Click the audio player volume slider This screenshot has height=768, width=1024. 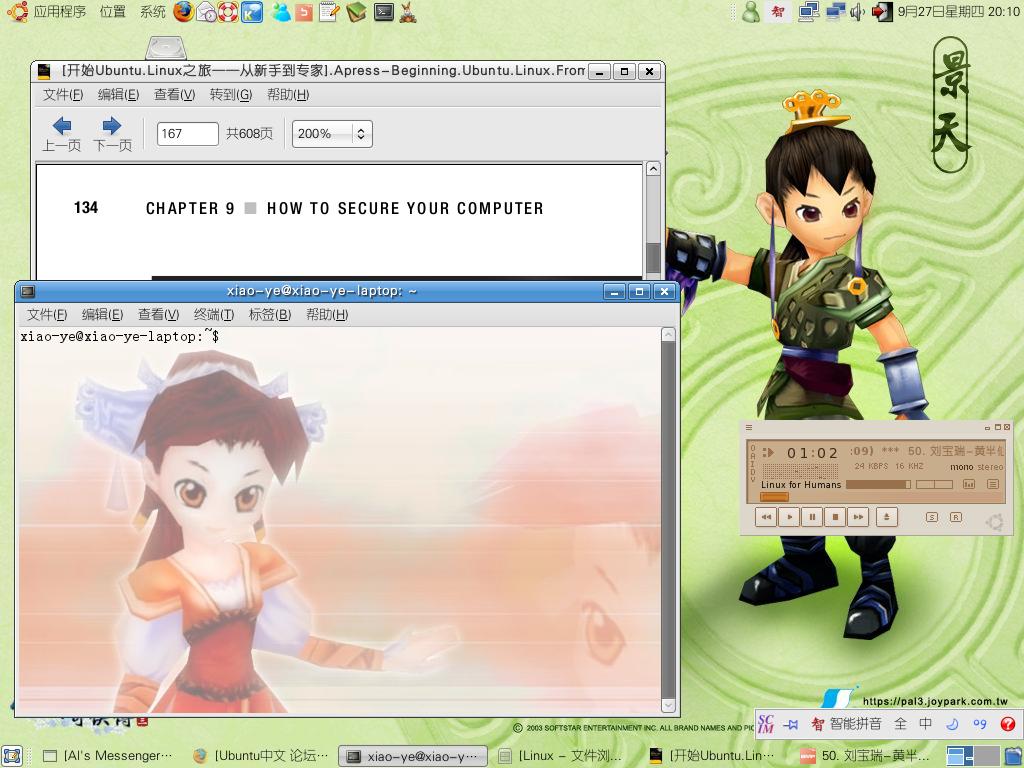click(x=878, y=485)
